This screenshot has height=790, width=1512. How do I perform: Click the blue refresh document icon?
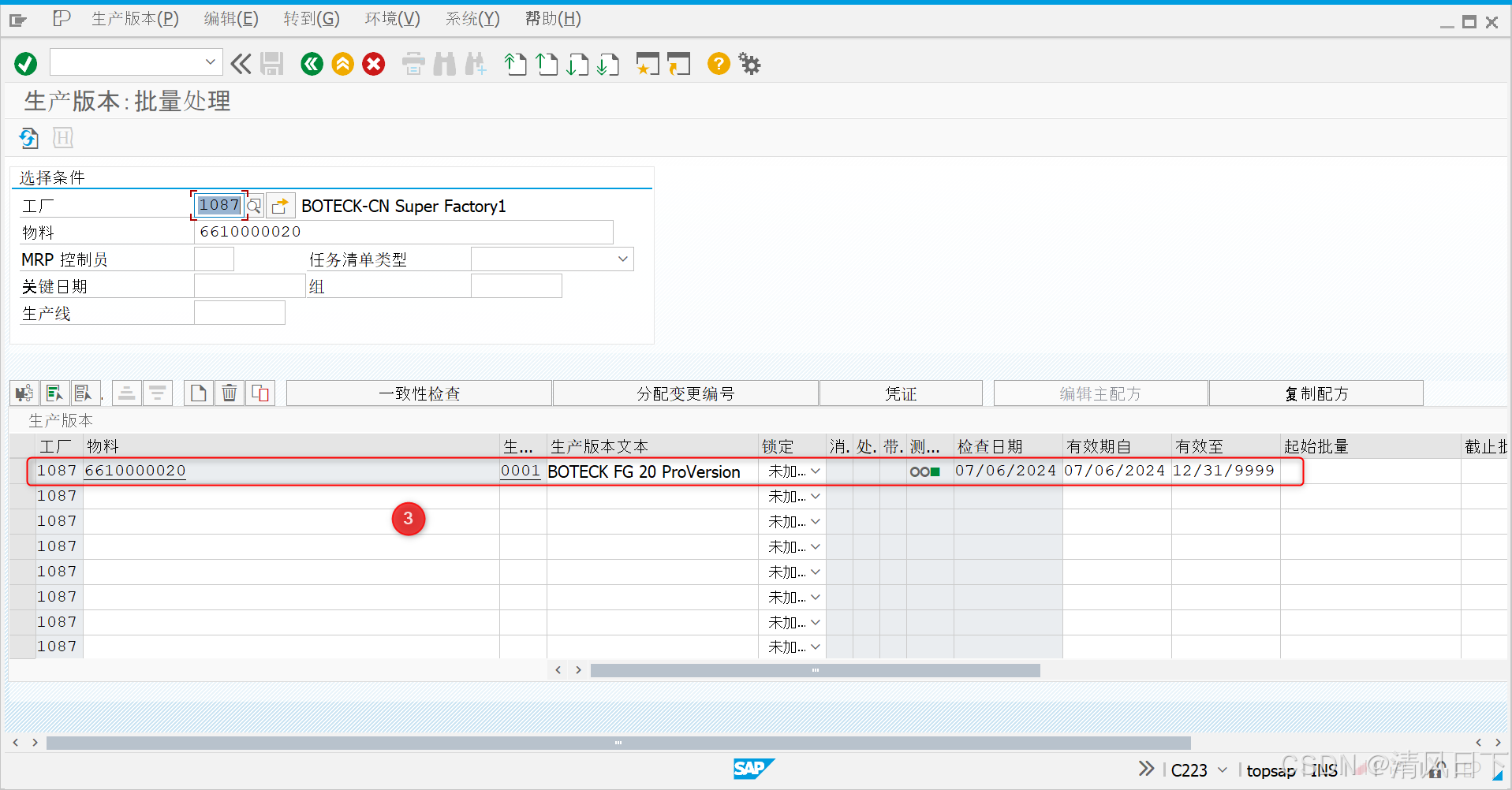(x=29, y=138)
